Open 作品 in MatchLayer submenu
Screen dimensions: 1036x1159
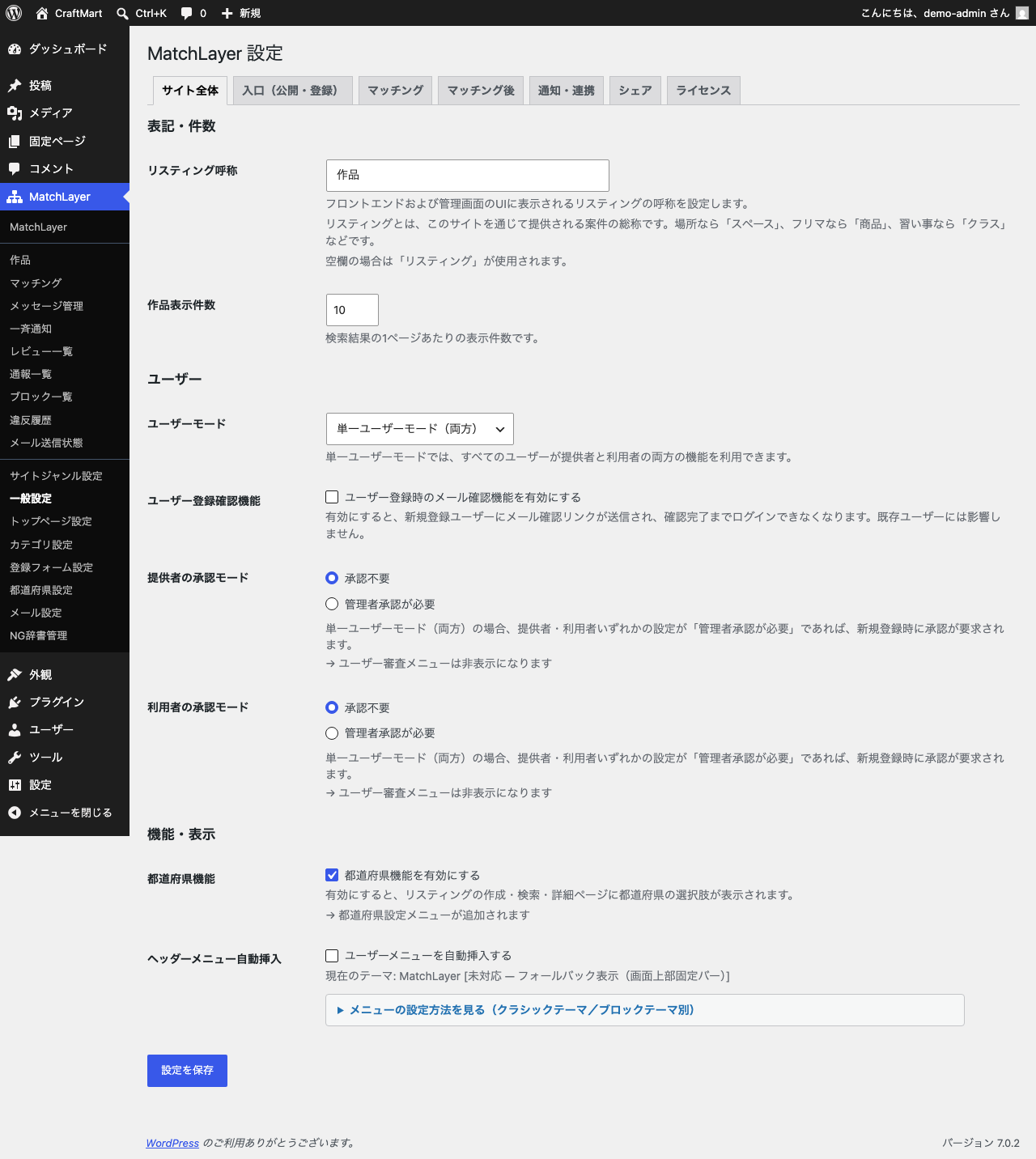(65, 260)
